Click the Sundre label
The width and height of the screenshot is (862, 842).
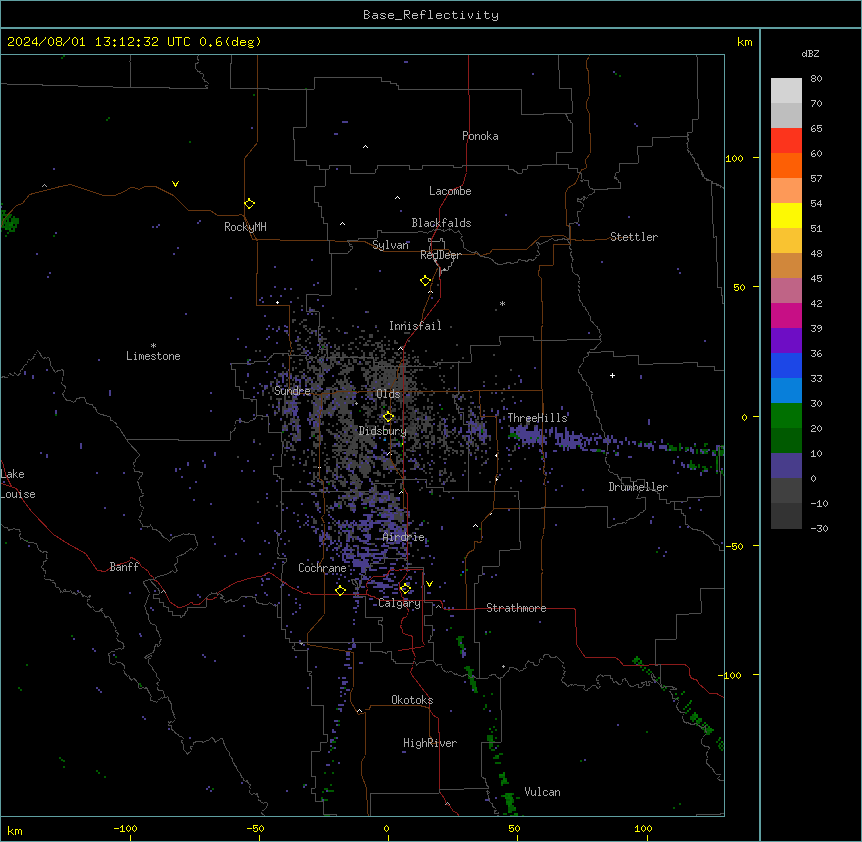click(292, 391)
